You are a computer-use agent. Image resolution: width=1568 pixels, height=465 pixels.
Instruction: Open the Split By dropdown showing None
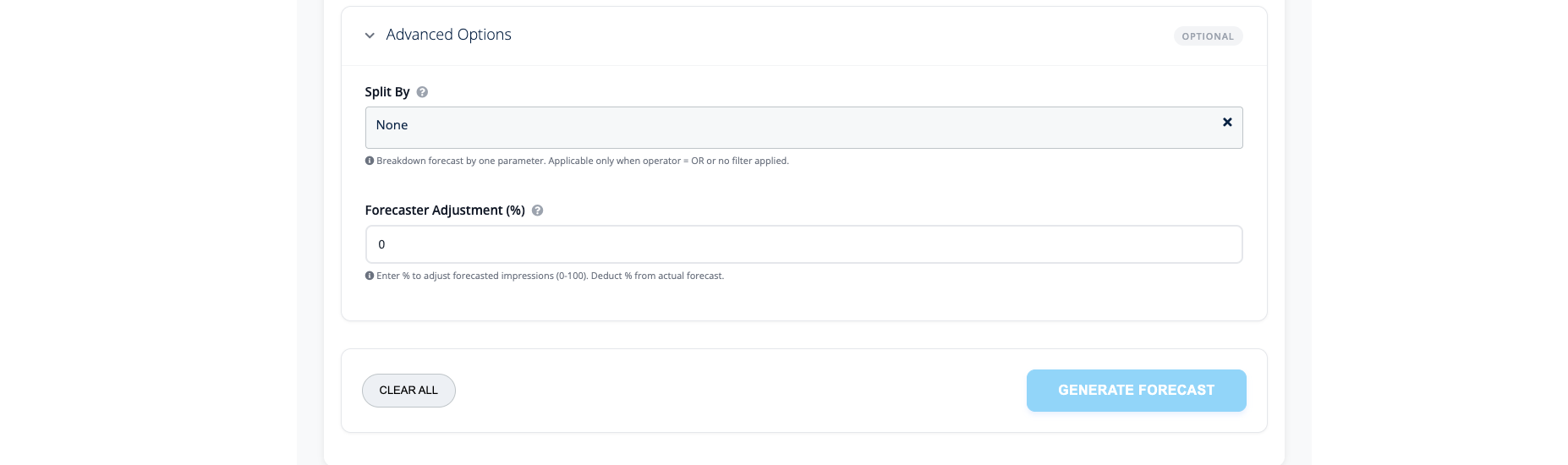point(803,128)
